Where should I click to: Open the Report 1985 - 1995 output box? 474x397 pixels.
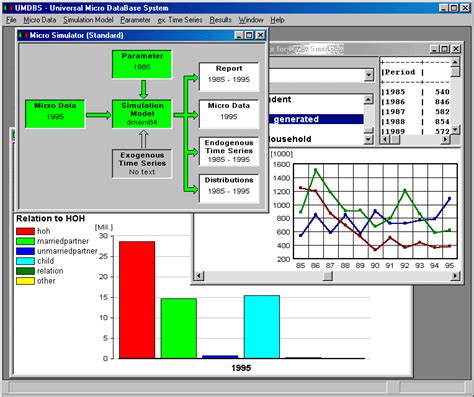click(x=229, y=77)
